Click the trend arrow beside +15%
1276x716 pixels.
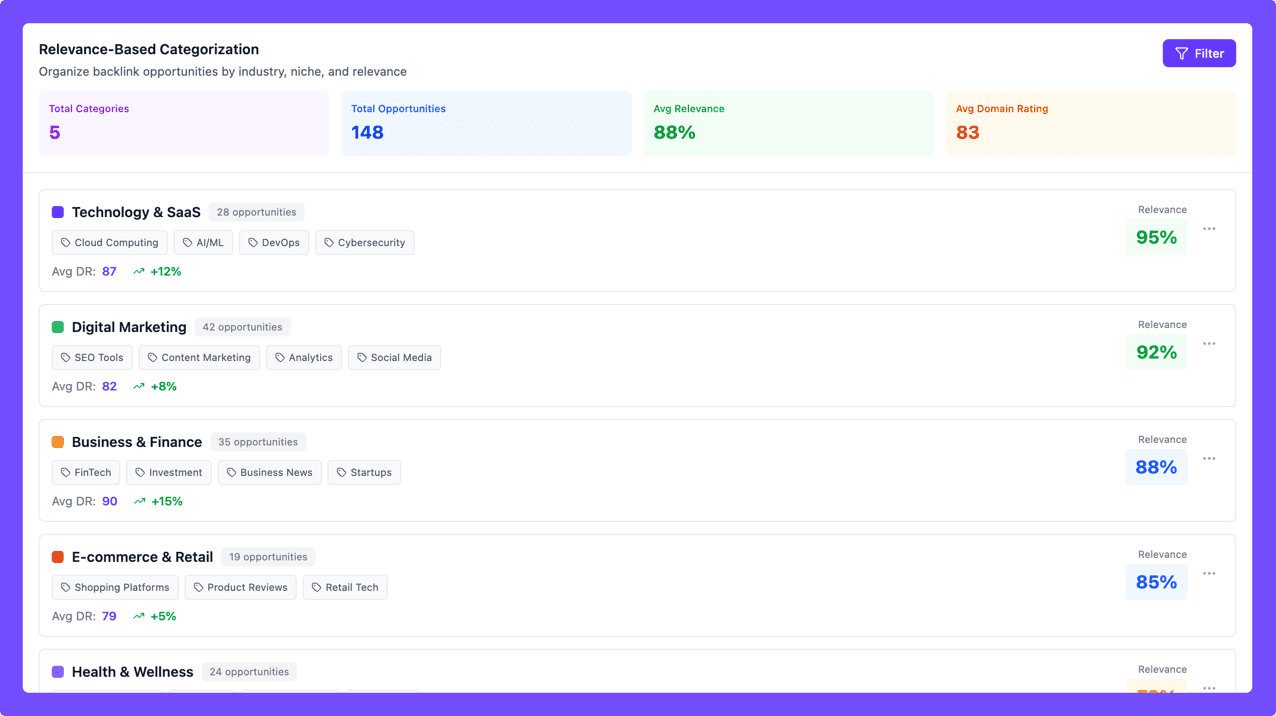pyautogui.click(x=139, y=501)
